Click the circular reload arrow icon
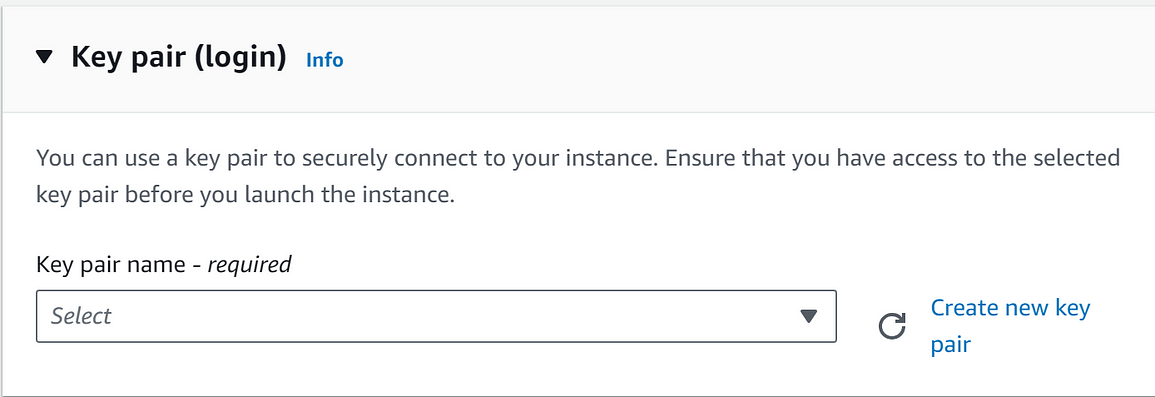Screen dimensions: 1155x397 892,326
